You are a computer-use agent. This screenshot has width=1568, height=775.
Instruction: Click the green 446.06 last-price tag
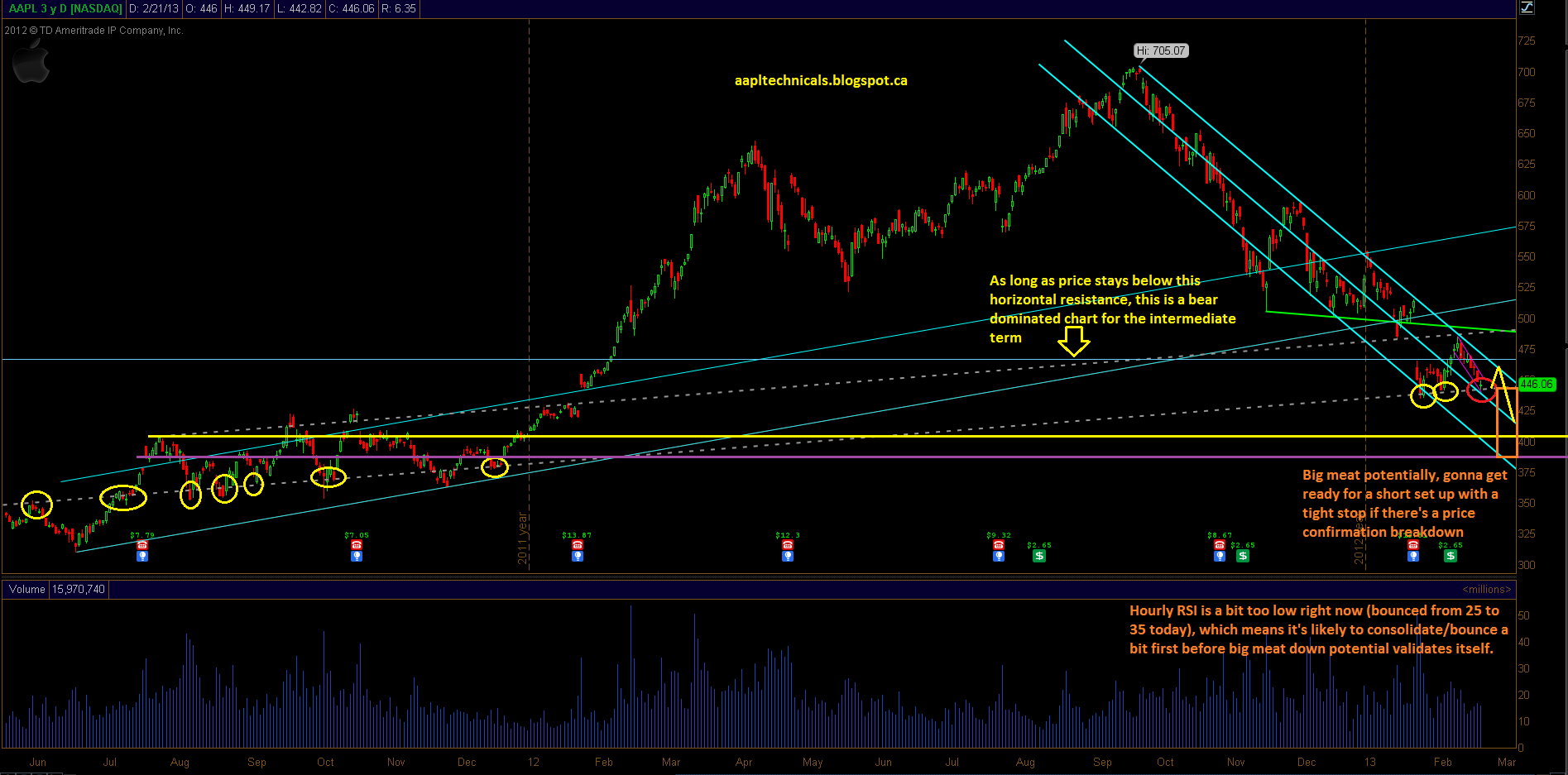(1537, 384)
